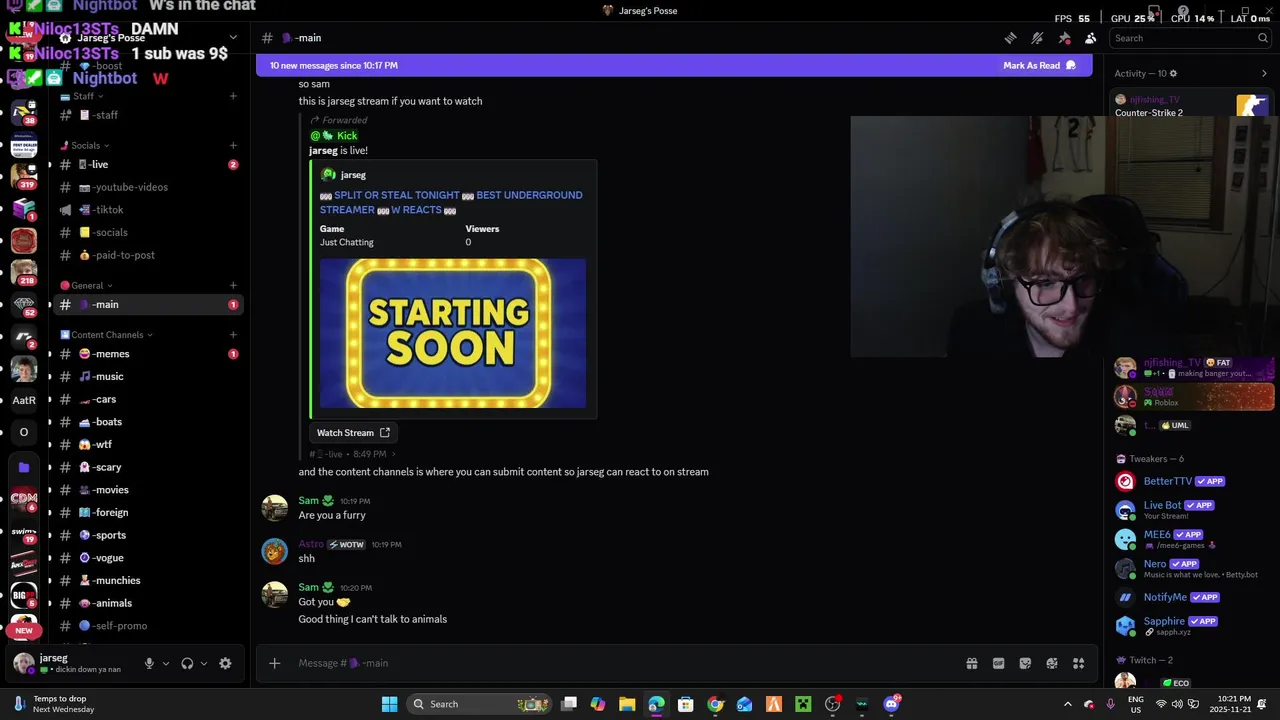Open the -music channel
This screenshot has height=720, width=1280.
(148, 376)
